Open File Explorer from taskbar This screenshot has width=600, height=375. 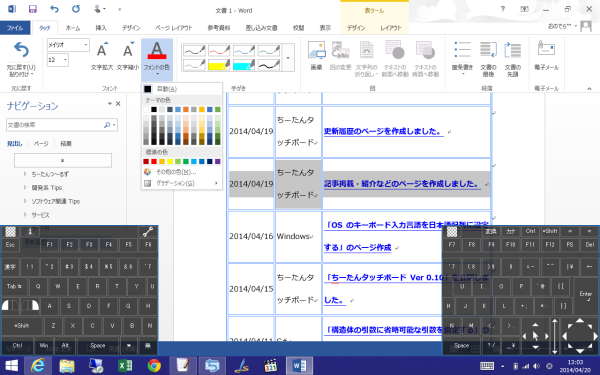coord(67,366)
